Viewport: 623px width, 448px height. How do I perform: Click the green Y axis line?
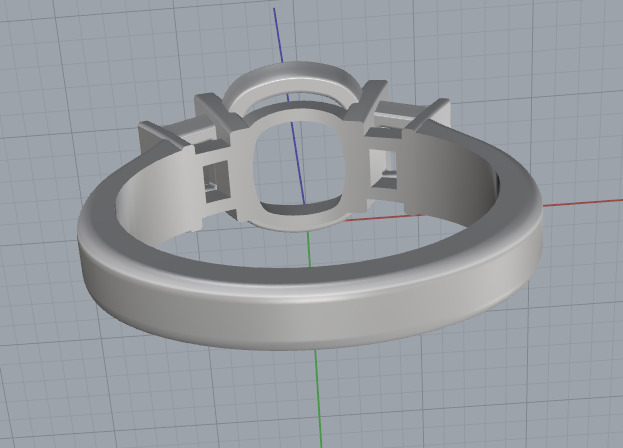coord(316,397)
